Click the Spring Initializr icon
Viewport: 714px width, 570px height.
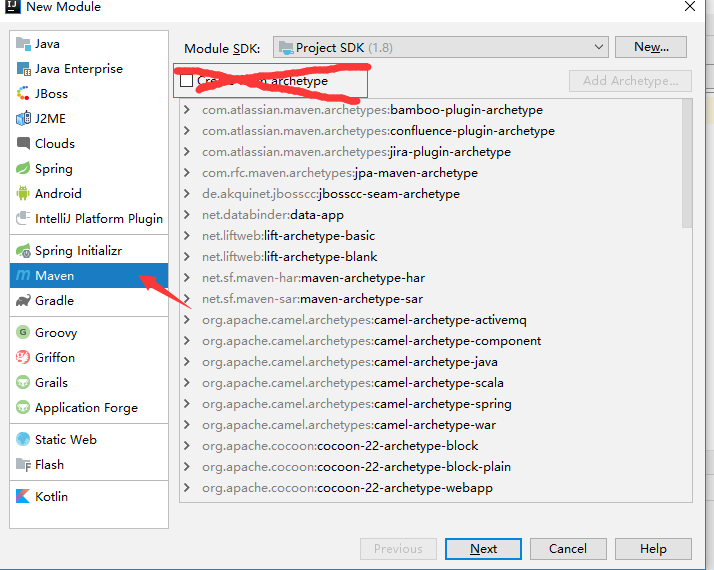[23, 250]
